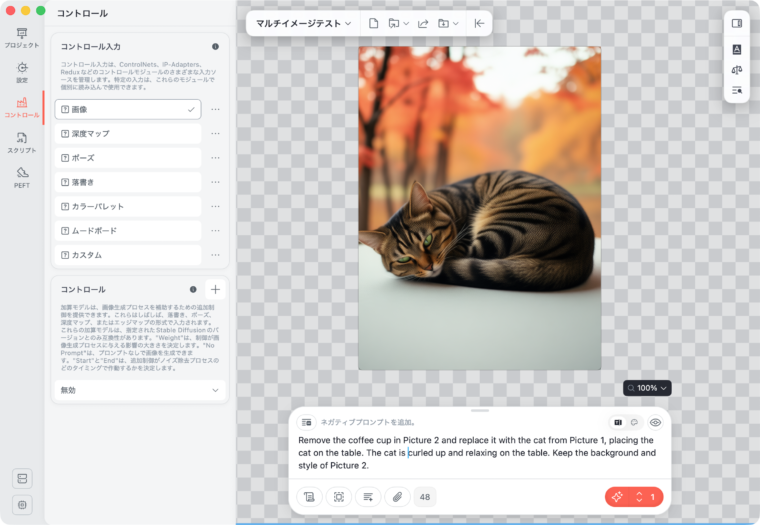Image resolution: width=760 pixels, height=525 pixels.
Task: Open the プロジェクト sidebar section
Action: point(21,38)
